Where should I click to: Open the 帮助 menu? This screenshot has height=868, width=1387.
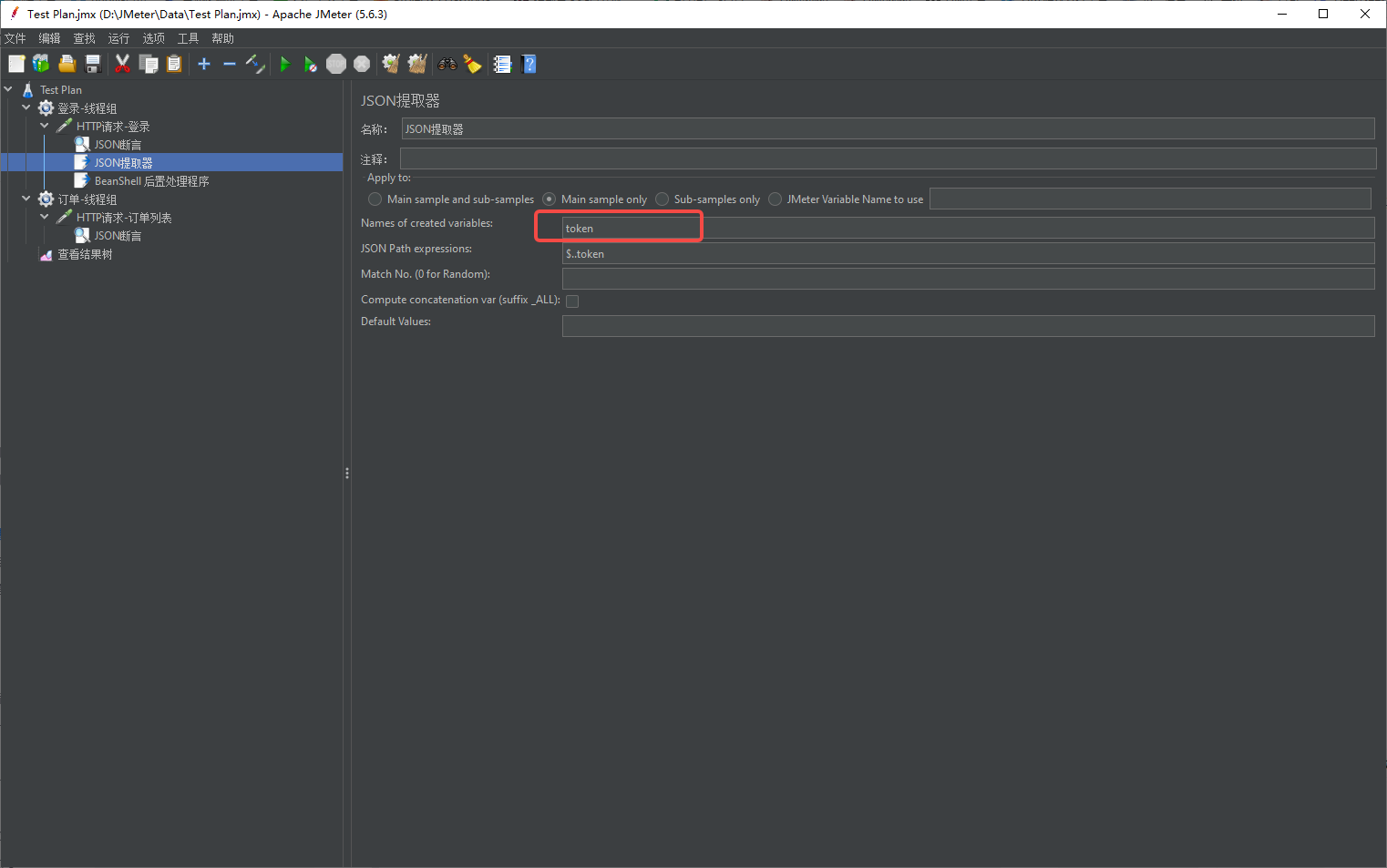(x=222, y=38)
